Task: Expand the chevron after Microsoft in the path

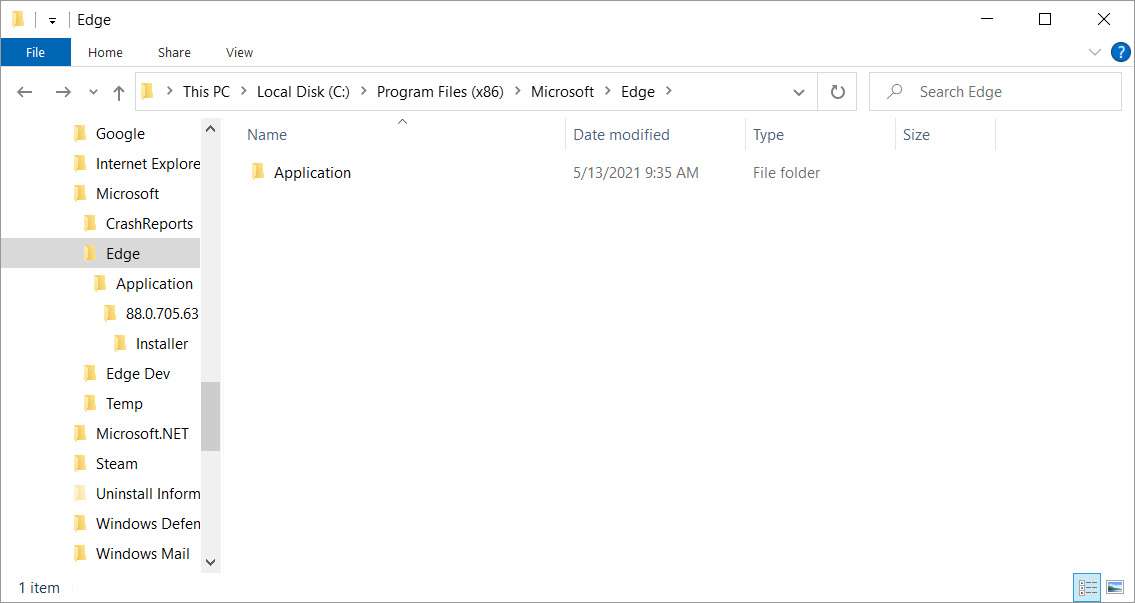Action: click(x=607, y=92)
